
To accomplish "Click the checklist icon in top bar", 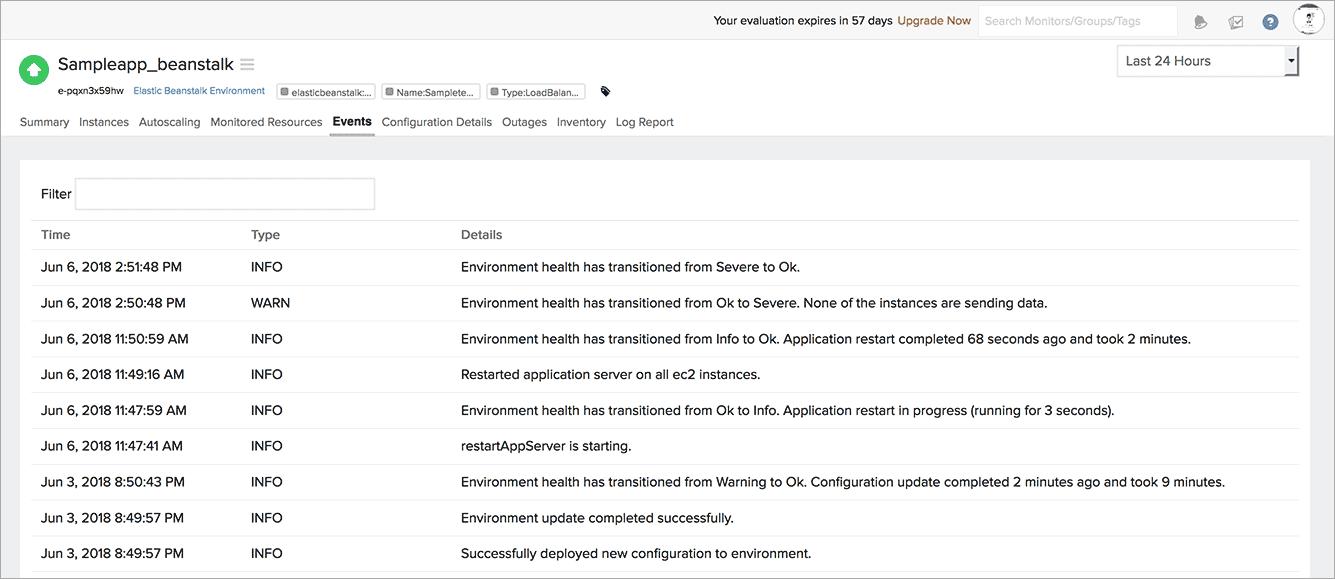I will (1236, 22).
